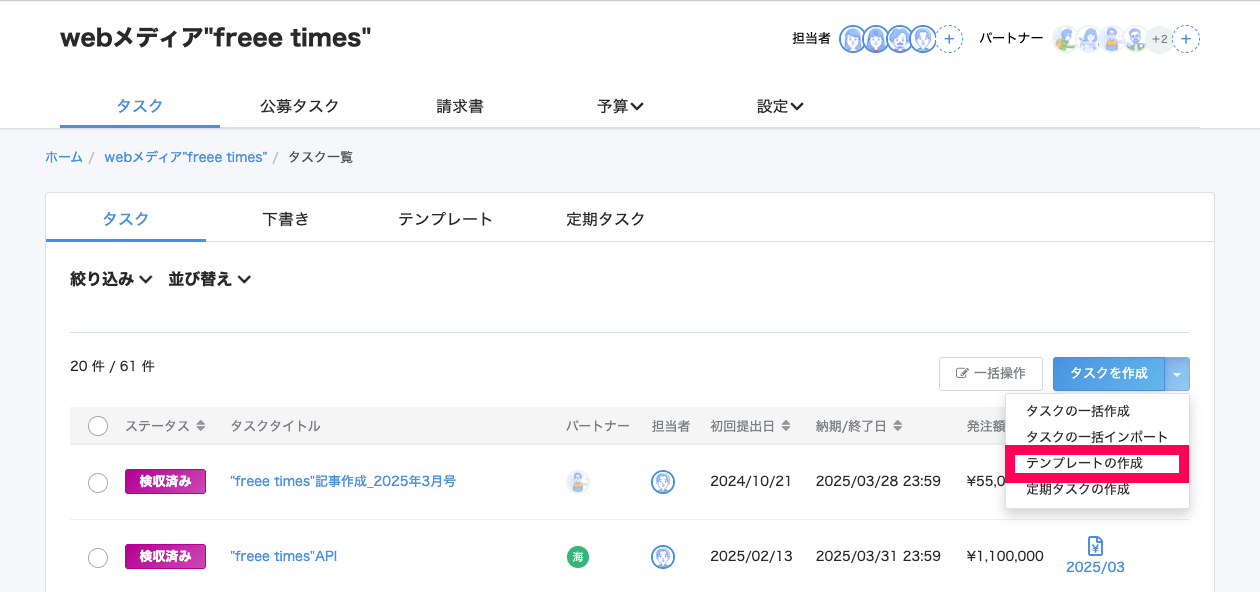Click the partner avatar with orange backpack
1260x592 pixels.
(1065, 39)
